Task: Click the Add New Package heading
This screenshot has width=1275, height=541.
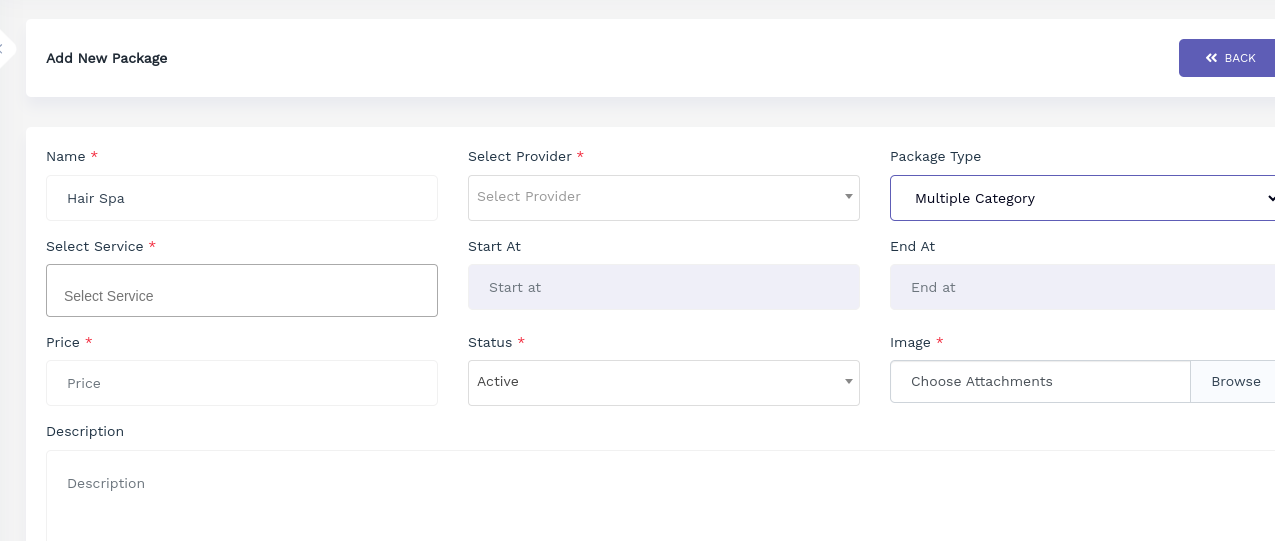Action: coord(107,58)
